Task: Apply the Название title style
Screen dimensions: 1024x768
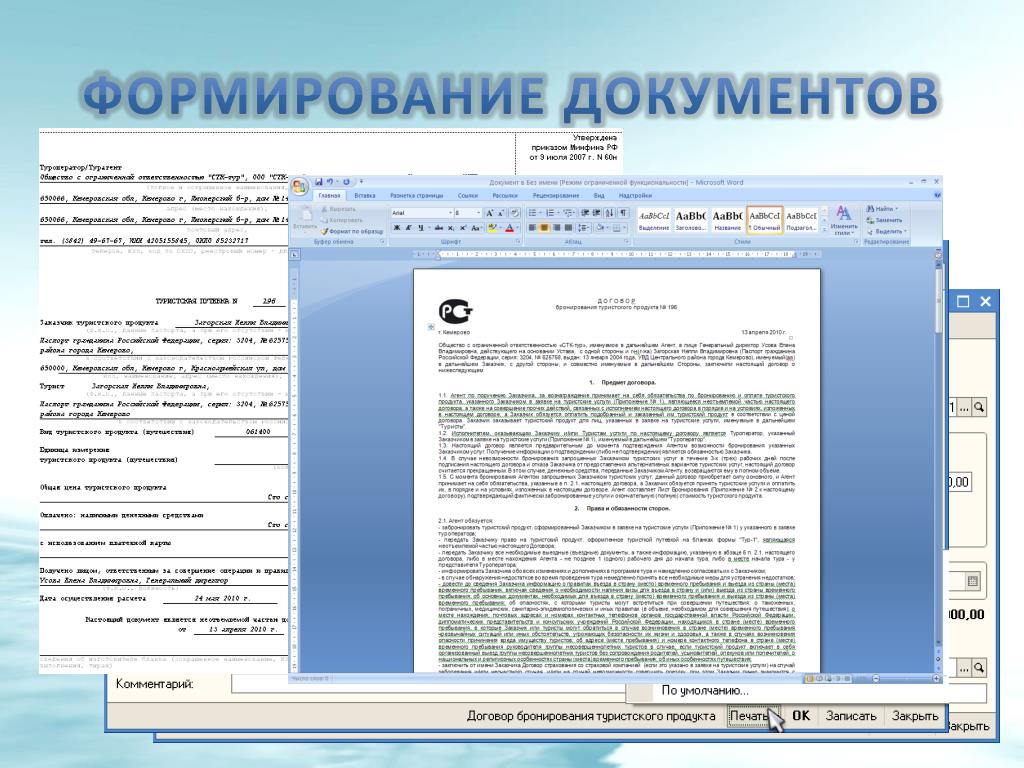Action: (x=728, y=220)
